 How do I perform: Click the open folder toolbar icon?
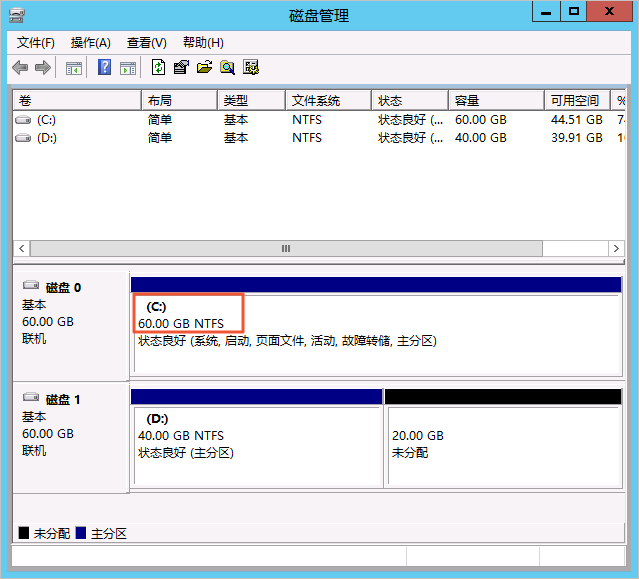tap(205, 67)
